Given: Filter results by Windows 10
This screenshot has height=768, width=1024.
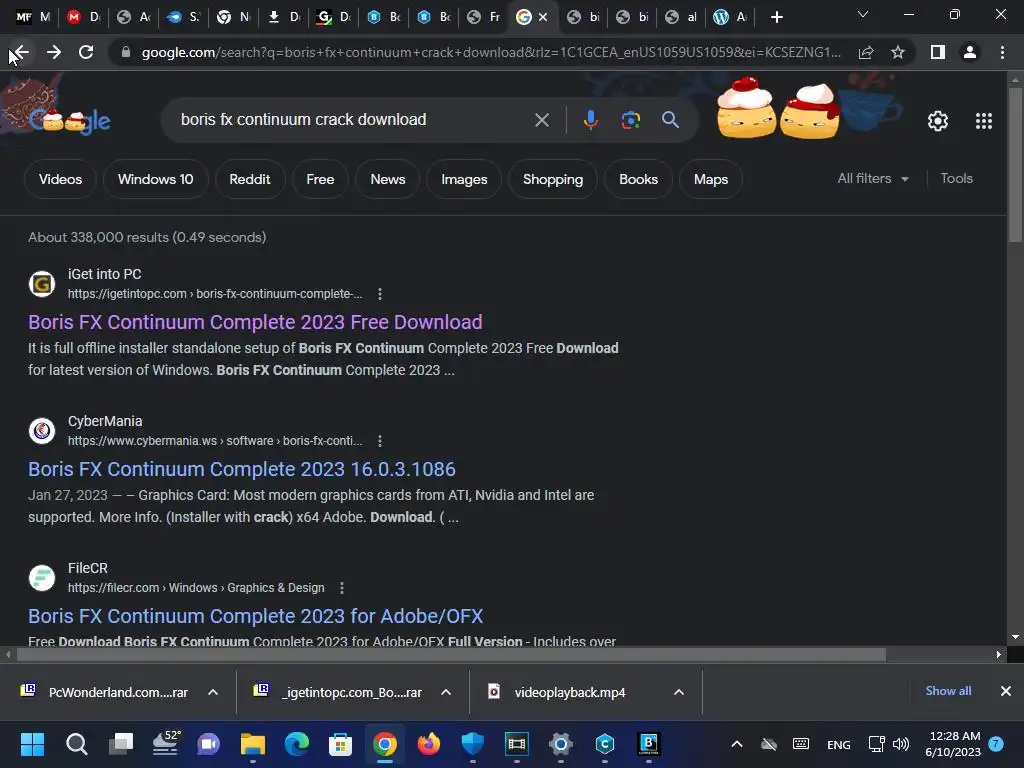Looking at the screenshot, I should click(x=155, y=179).
